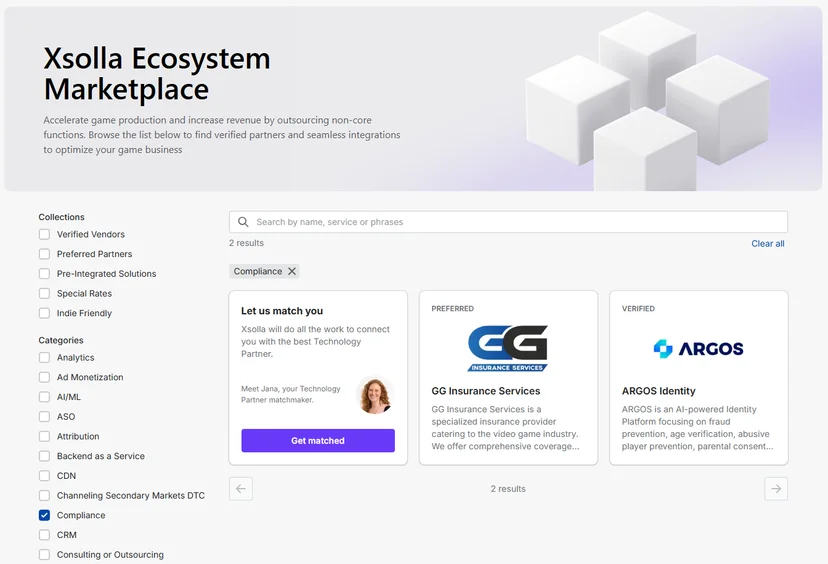Focus the search by name field
The width and height of the screenshot is (828, 564).
click(508, 222)
